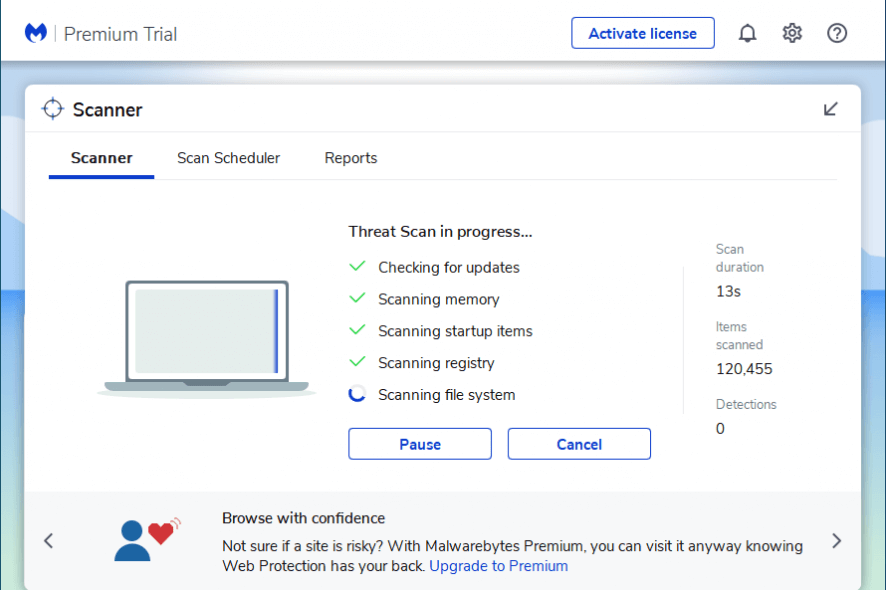The height and width of the screenshot is (590, 886).
Task: Click the Detections count 0
Action: tap(720, 428)
